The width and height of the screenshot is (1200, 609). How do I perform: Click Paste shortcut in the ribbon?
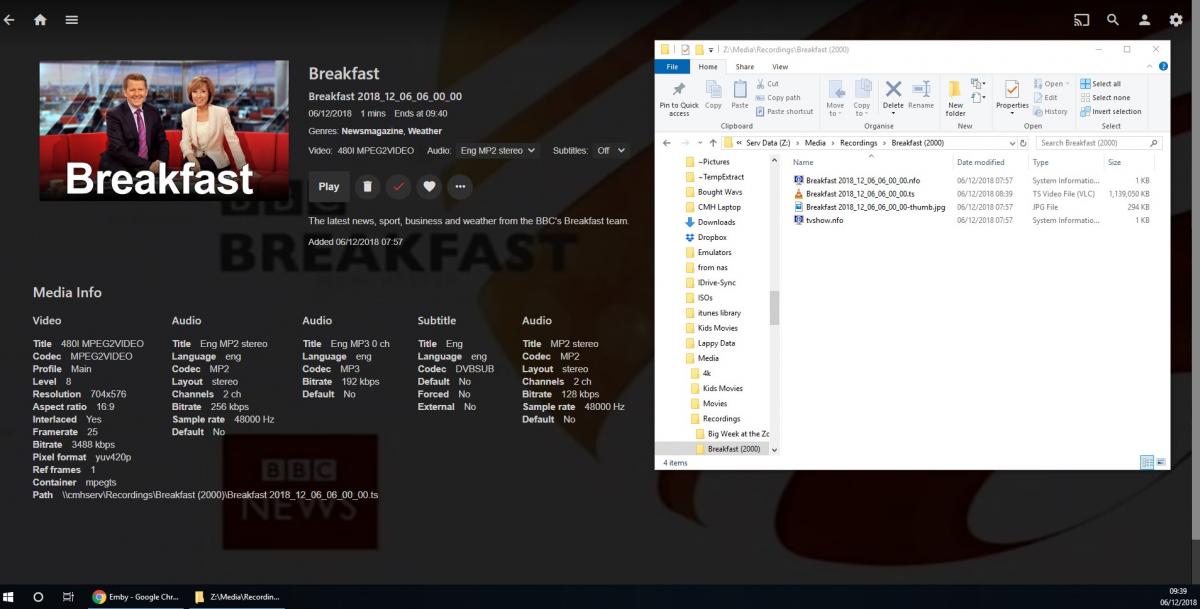coord(785,111)
